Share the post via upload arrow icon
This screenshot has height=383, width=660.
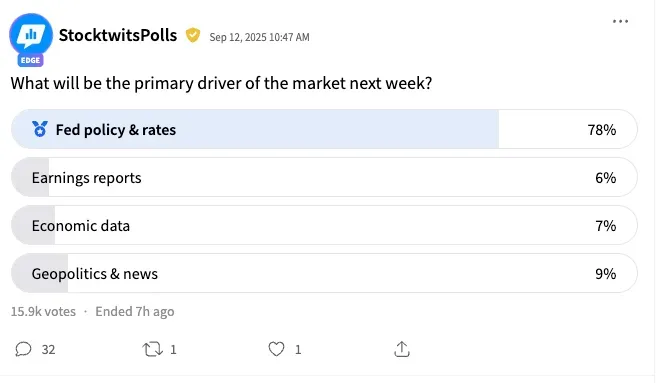click(x=402, y=349)
